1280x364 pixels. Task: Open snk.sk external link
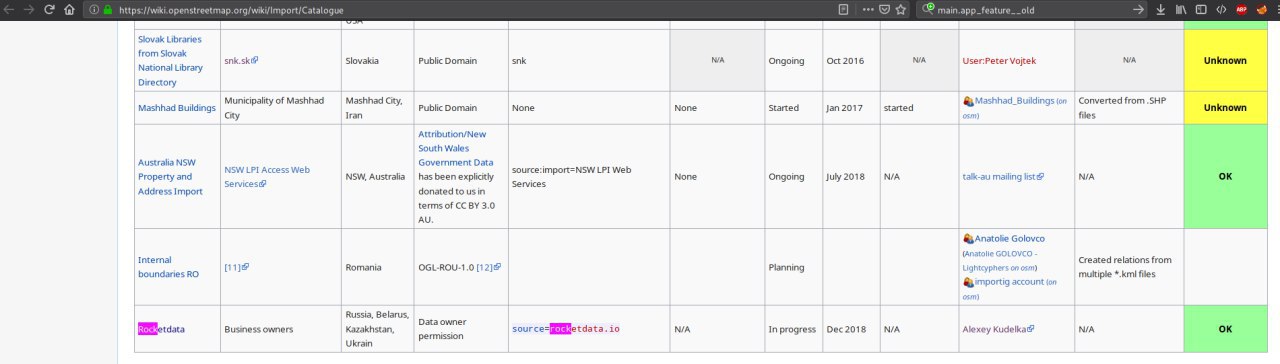pyautogui.click(x=241, y=61)
